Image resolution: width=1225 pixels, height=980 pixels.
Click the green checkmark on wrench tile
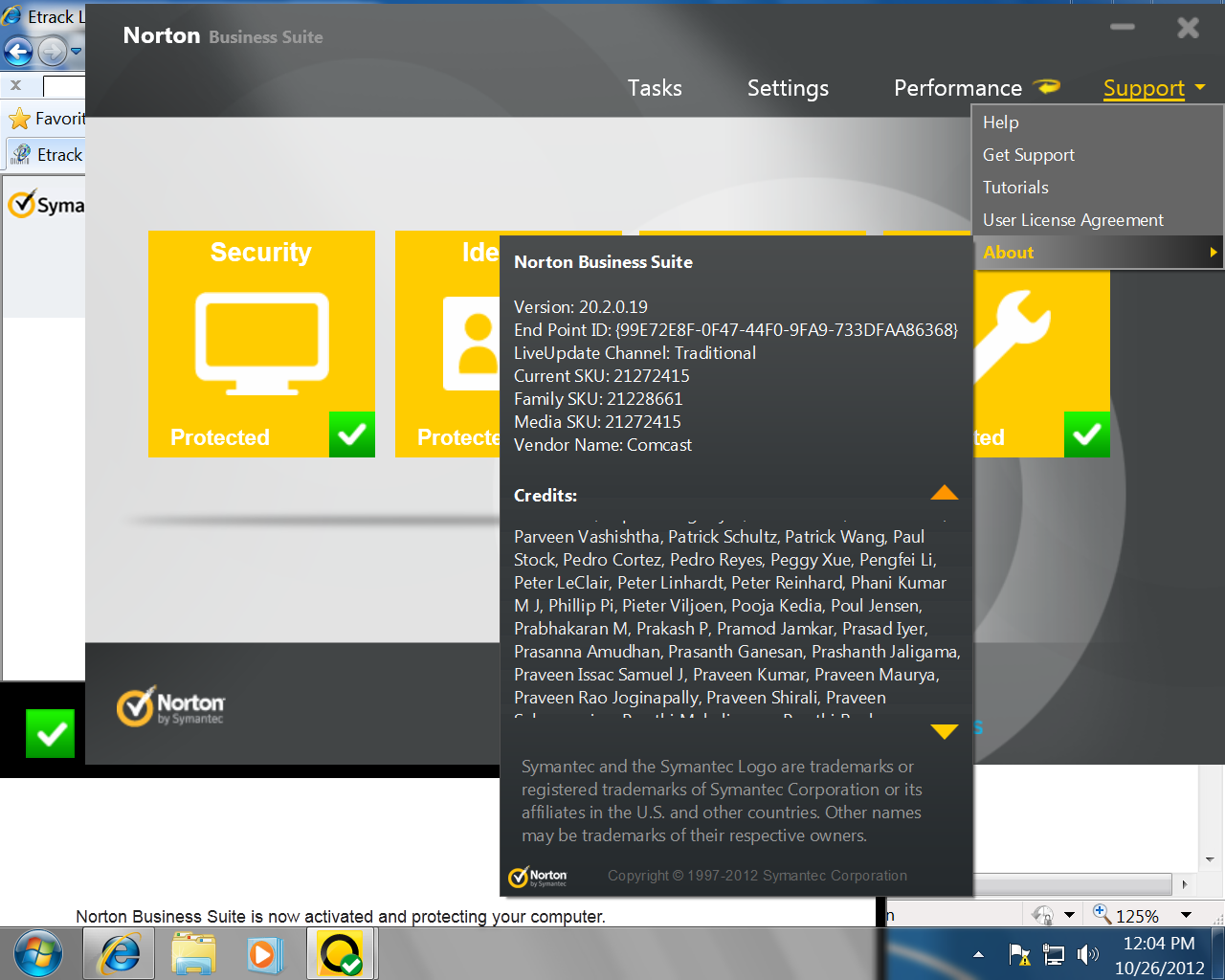pos(1086,434)
